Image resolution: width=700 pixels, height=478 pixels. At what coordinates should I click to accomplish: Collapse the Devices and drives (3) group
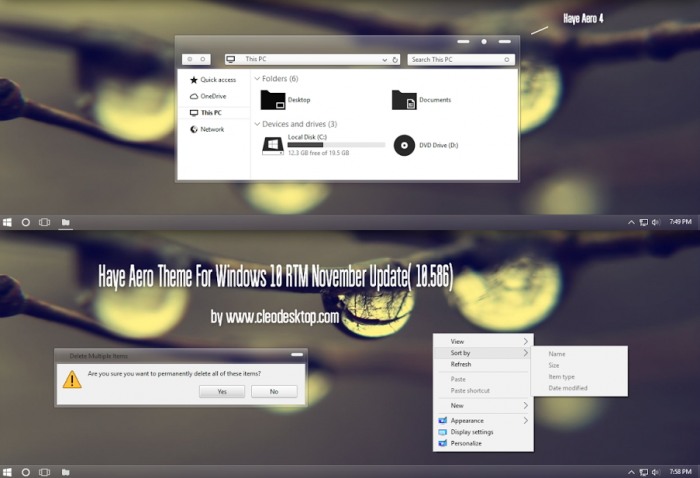(x=257, y=124)
